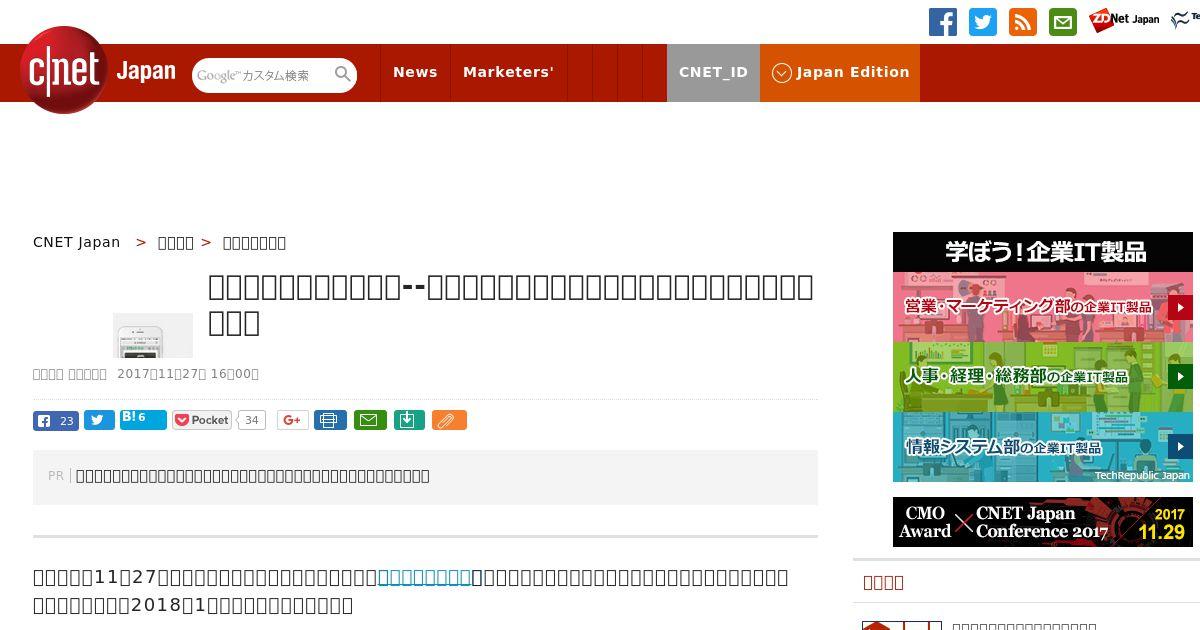
Task: Open the PR sponsored link text
Action: [x=253, y=476]
